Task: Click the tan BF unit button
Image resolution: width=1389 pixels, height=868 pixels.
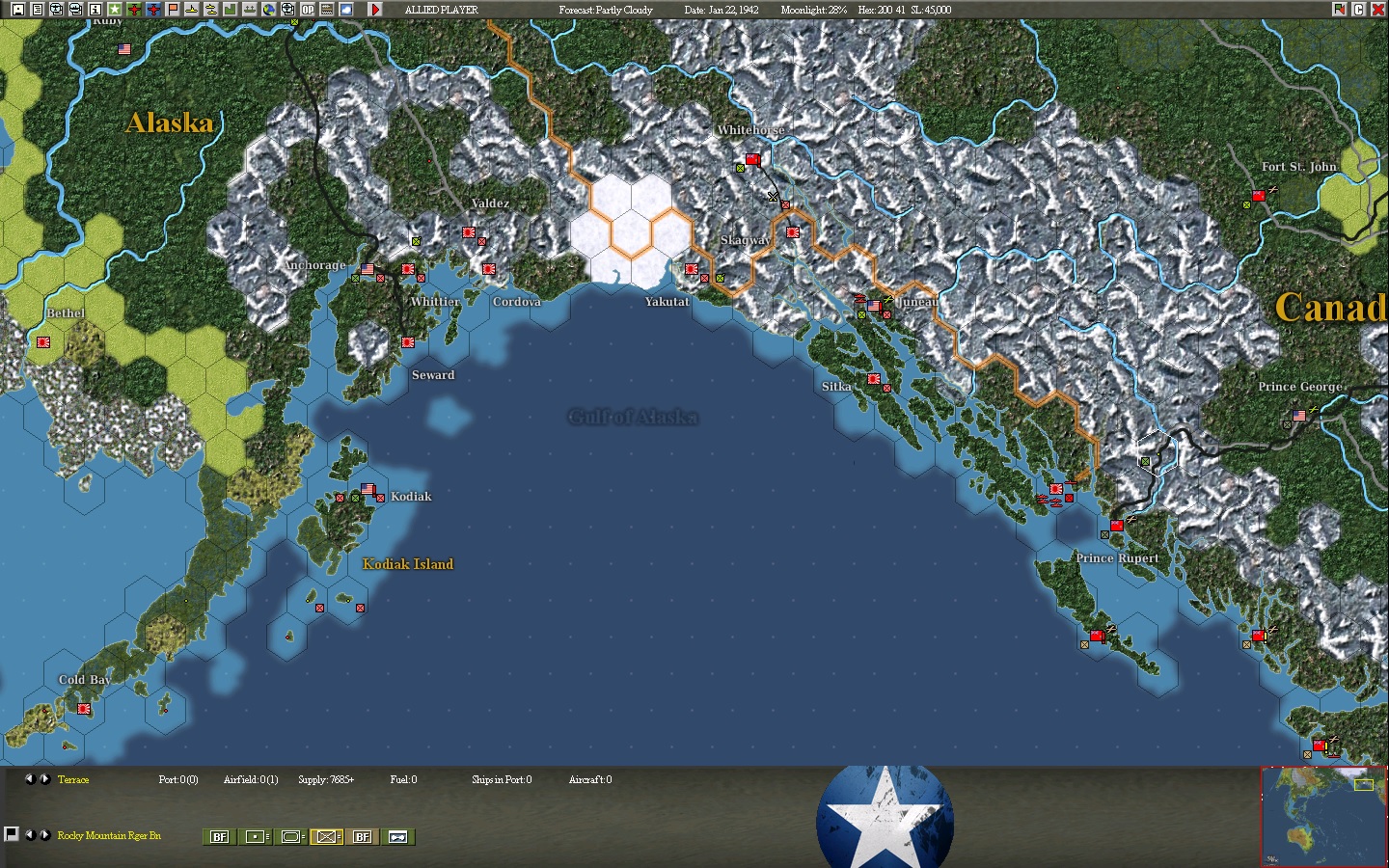Action: click(363, 836)
